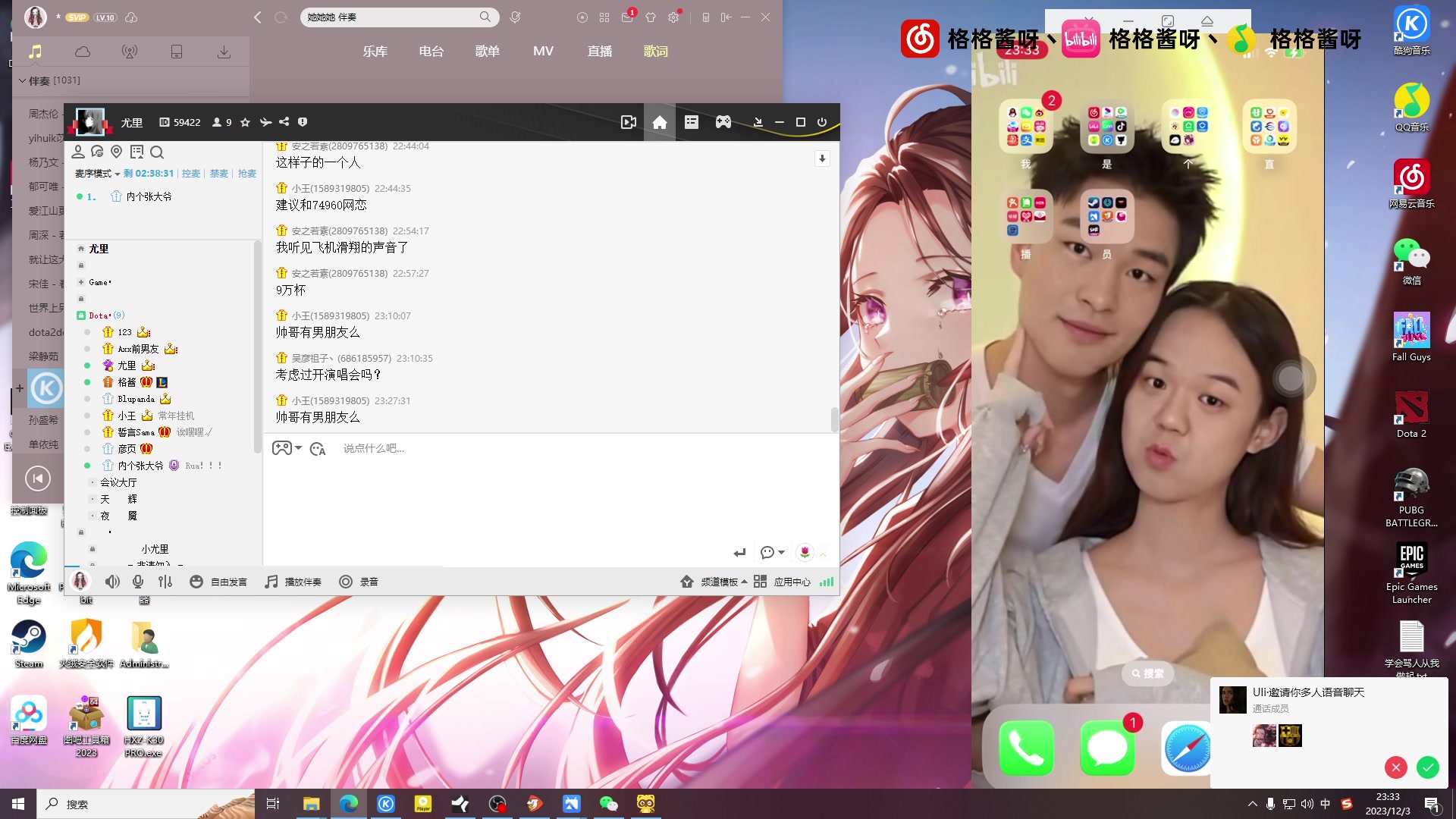Select user 格酱 in channel list
This screenshot has height=819, width=1456.
(x=127, y=382)
